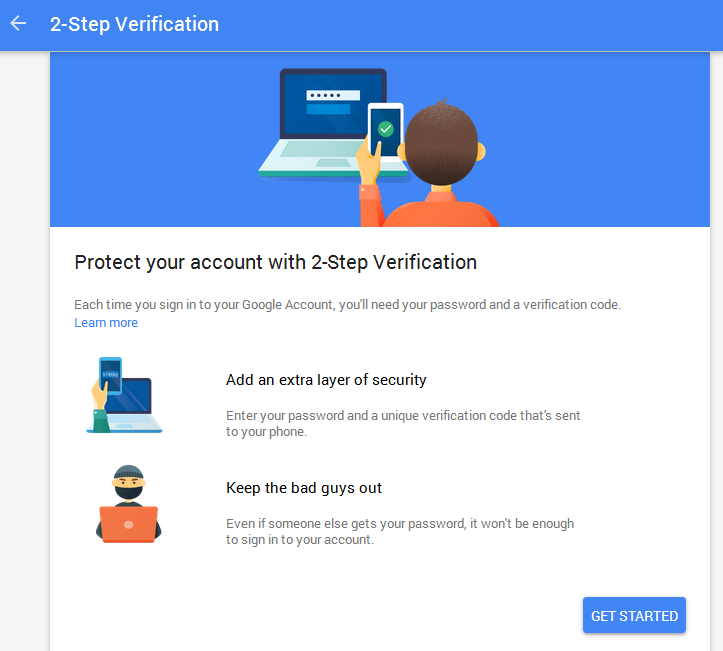Viewport: 723px width, 651px height.
Task: Click the banner person's head illustration
Action: 441,144
